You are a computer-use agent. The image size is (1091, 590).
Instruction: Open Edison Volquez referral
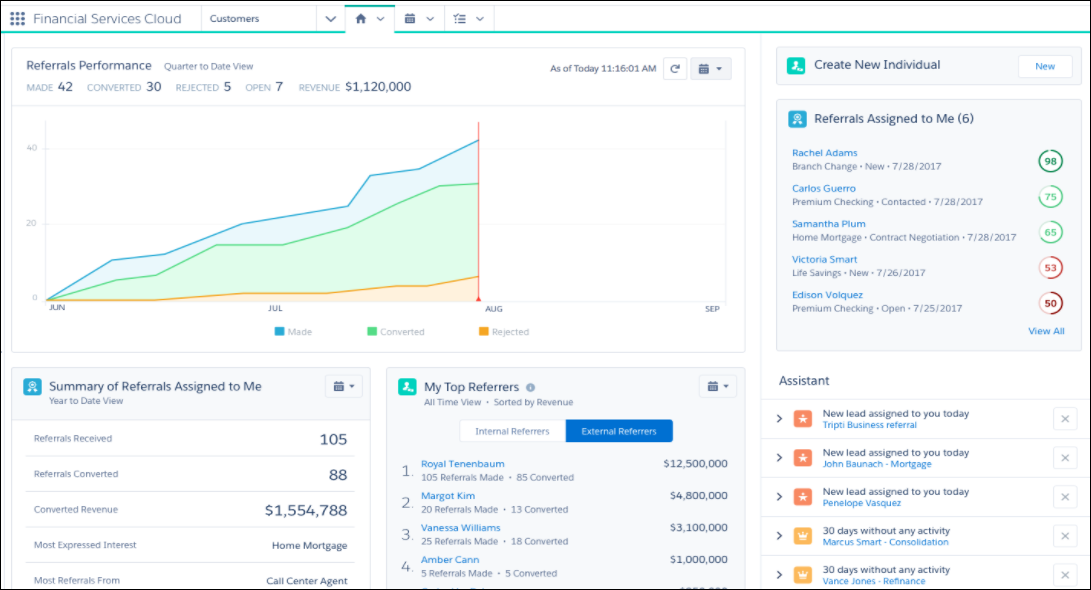tap(827, 295)
